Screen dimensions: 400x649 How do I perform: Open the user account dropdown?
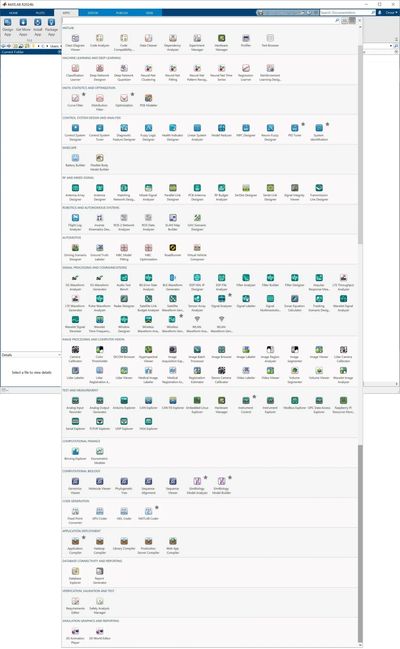coord(392,13)
